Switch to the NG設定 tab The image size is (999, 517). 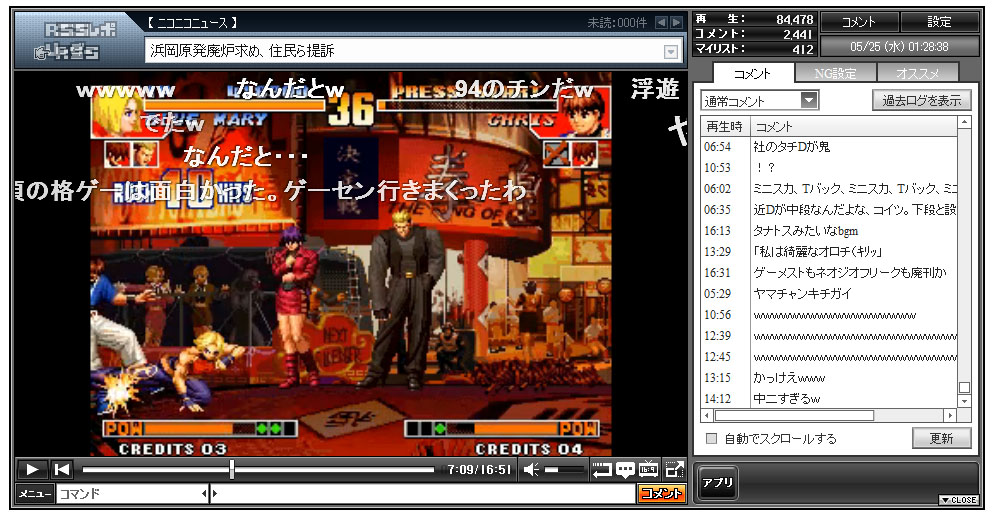click(x=835, y=74)
